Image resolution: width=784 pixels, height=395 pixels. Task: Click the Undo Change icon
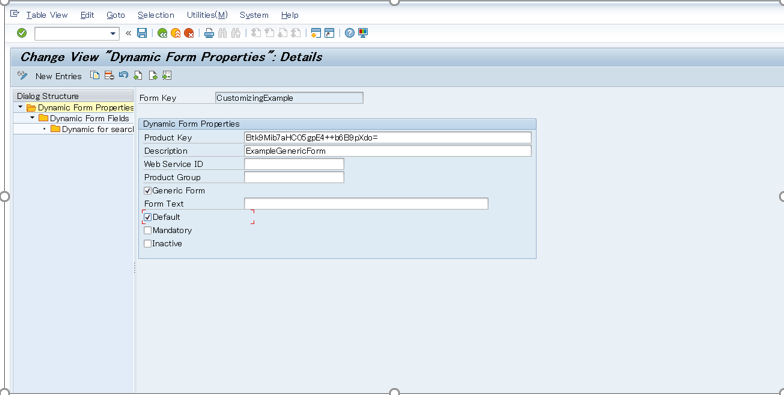(124, 76)
